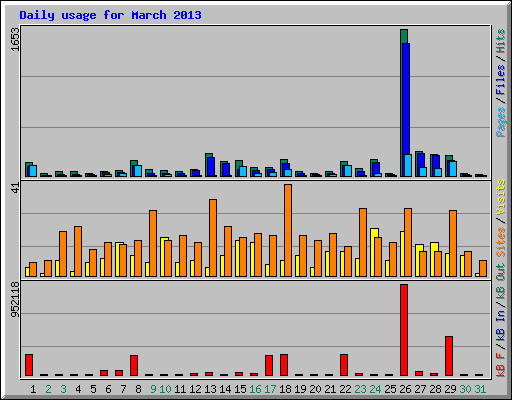Click the Visits legend label
Screen dimensions: 512x400
(x=500, y=198)
